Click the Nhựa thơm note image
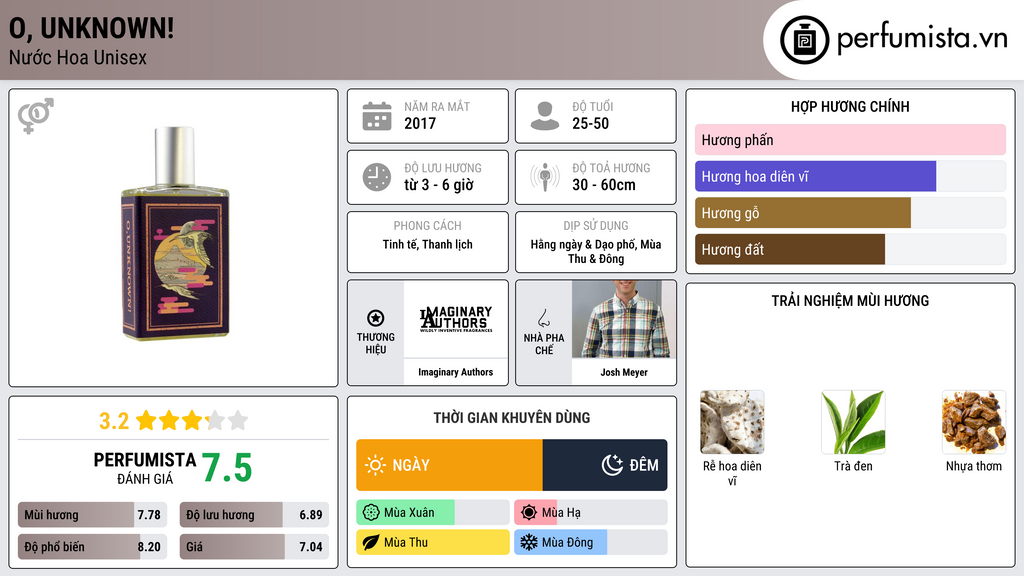The height and width of the screenshot is (576, 1024). [974, 422]
